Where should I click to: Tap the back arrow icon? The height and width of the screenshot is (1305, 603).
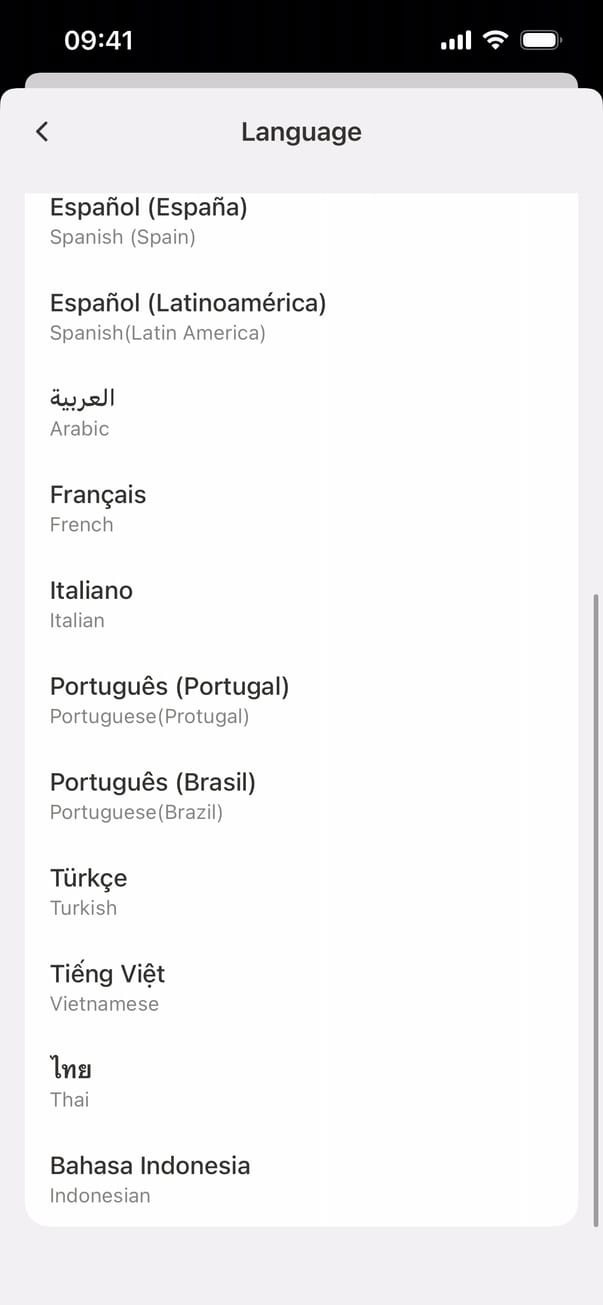42,132
